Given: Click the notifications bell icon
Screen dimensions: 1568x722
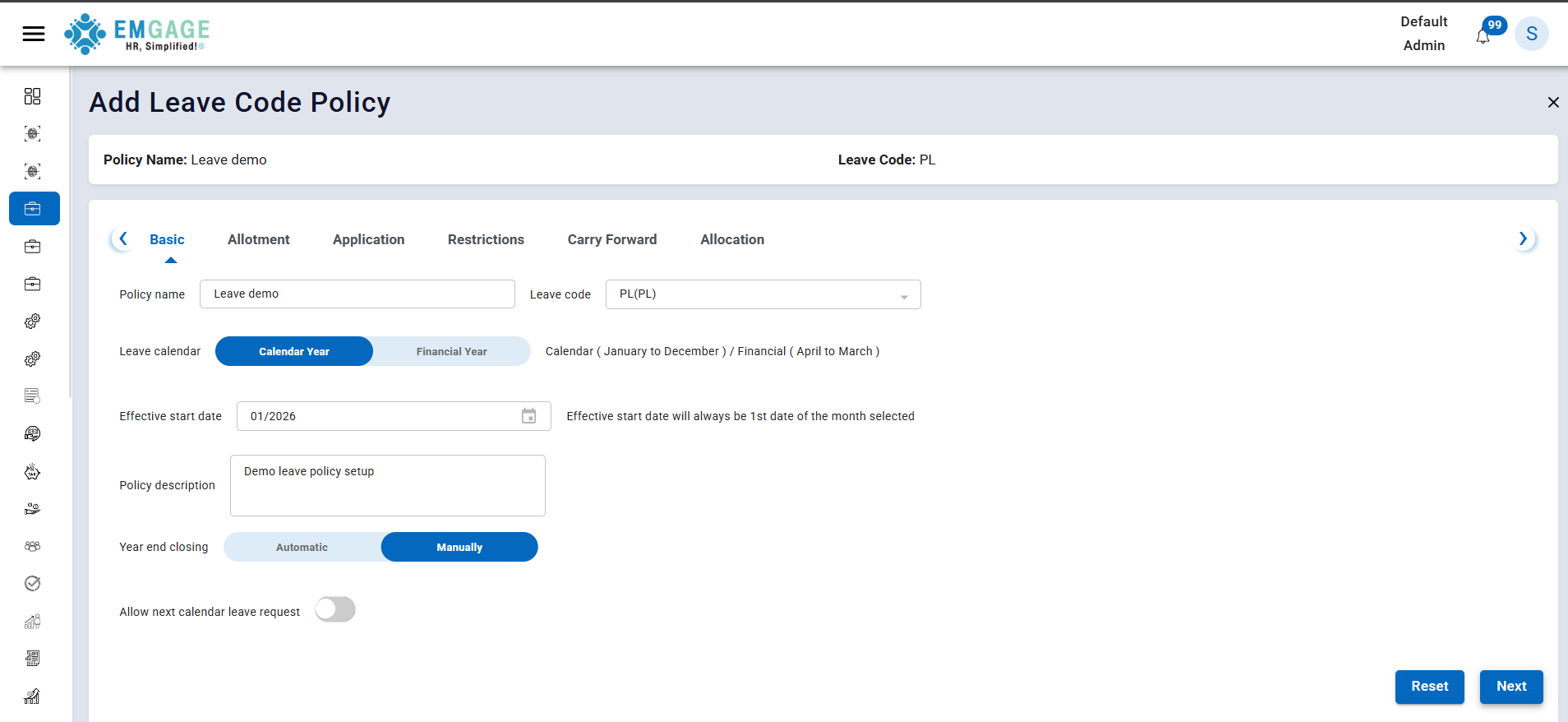Looking at the screenshot, I should [1483, 37].
